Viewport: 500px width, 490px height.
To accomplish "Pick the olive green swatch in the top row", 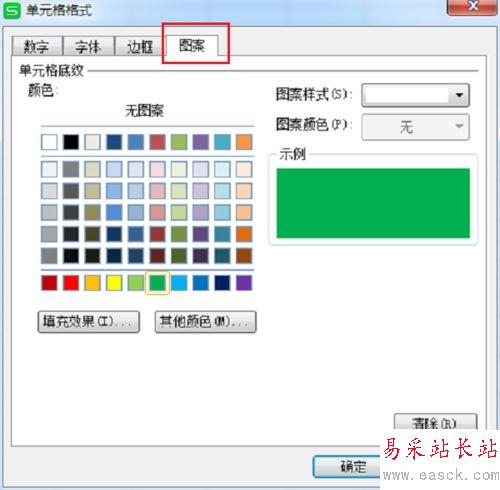I will click(179, 142).
